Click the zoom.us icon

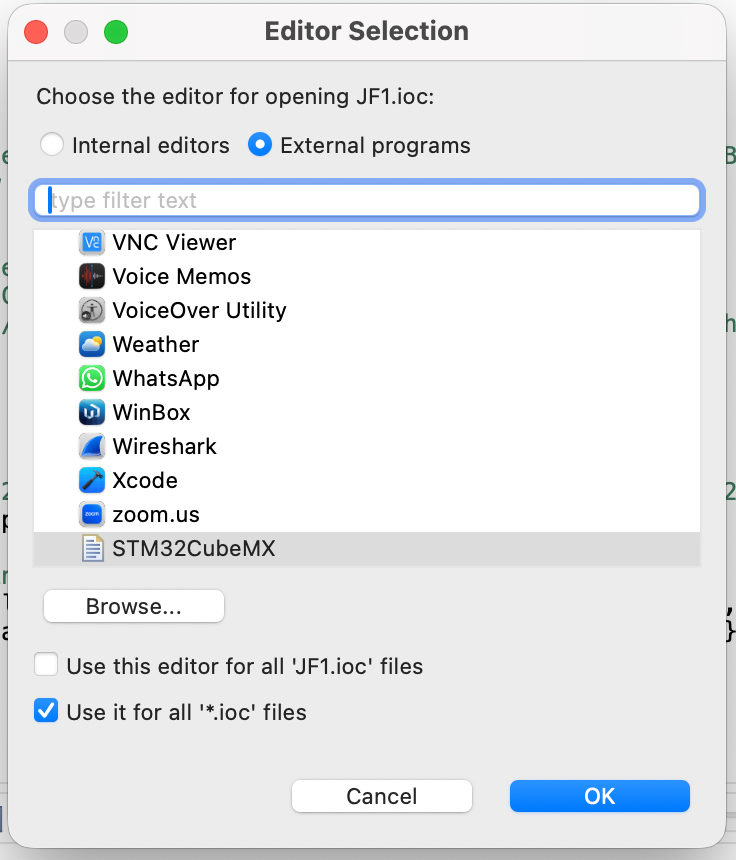pos(92,514)
